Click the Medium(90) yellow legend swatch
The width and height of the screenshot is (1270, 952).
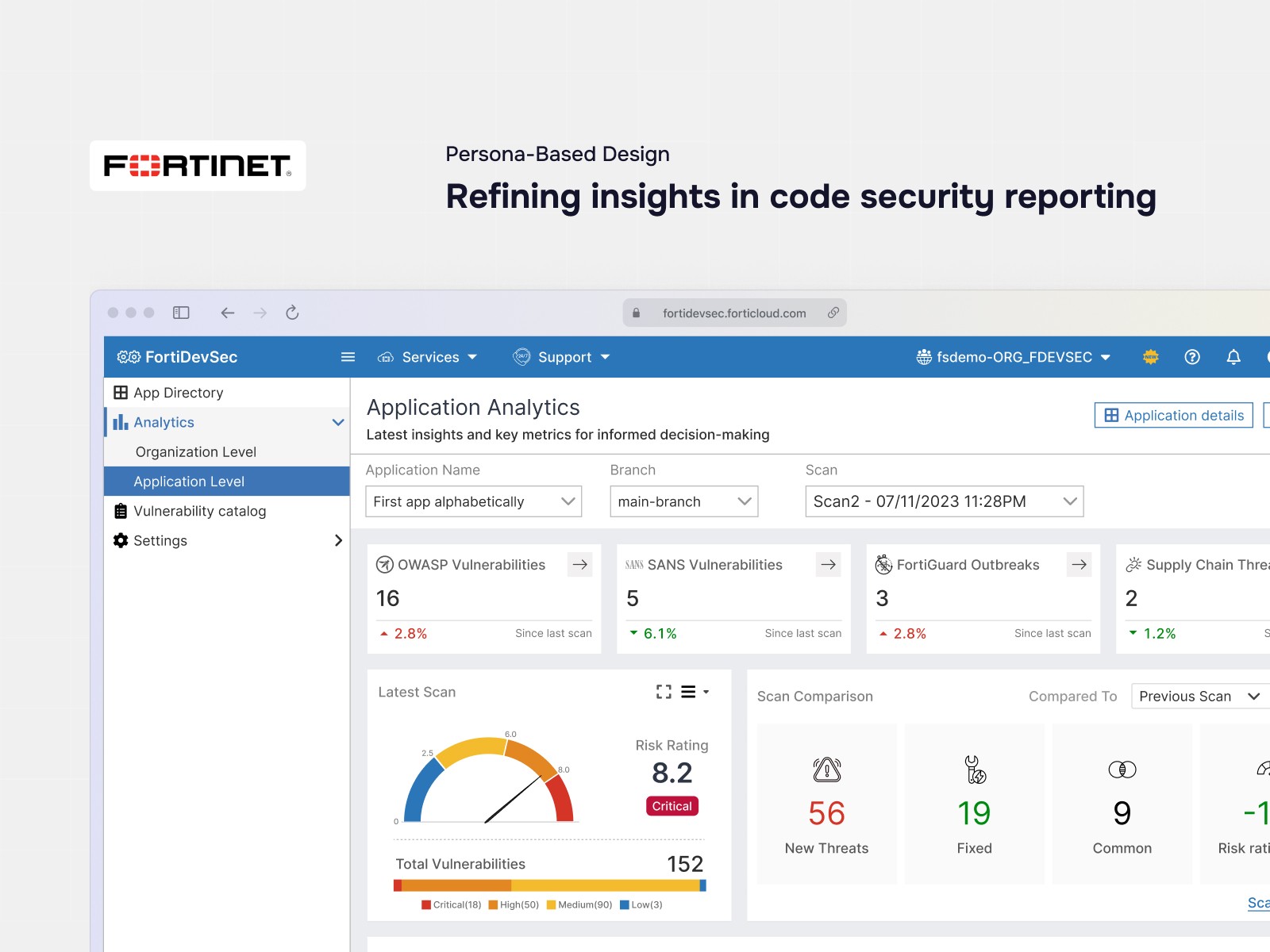click(551, 904)
